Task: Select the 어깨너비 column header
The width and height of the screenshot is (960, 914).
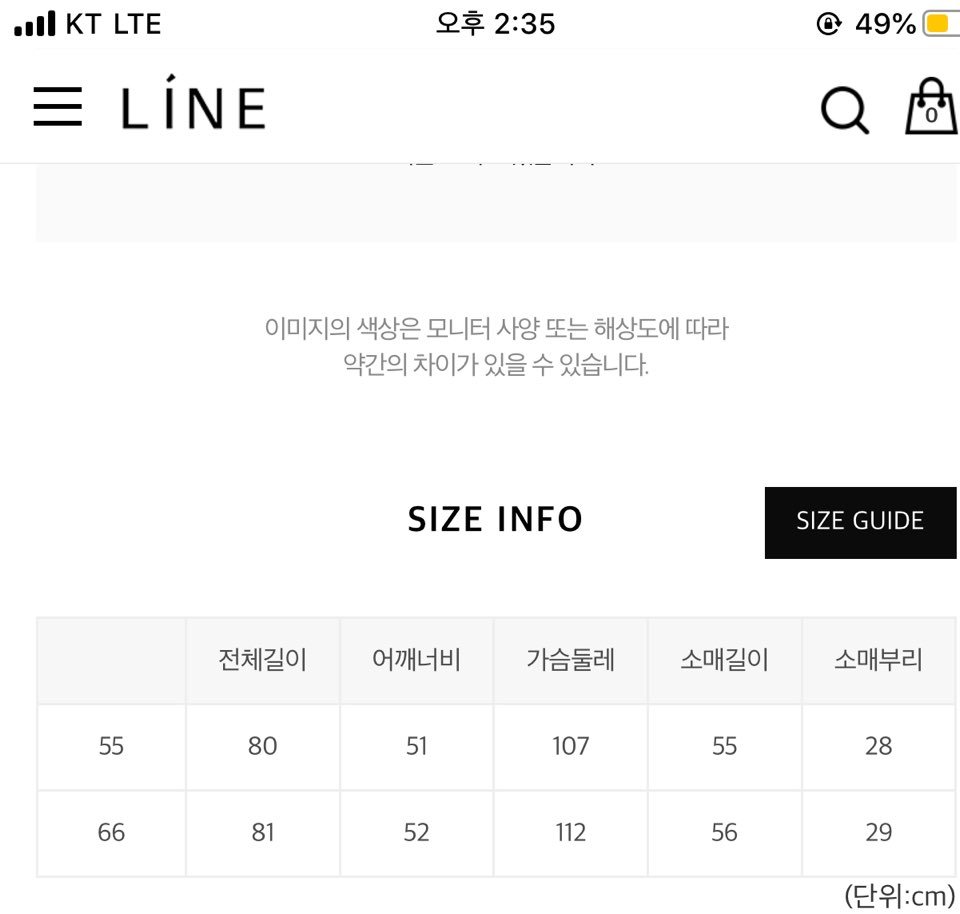Action: [x=416, y=661]
